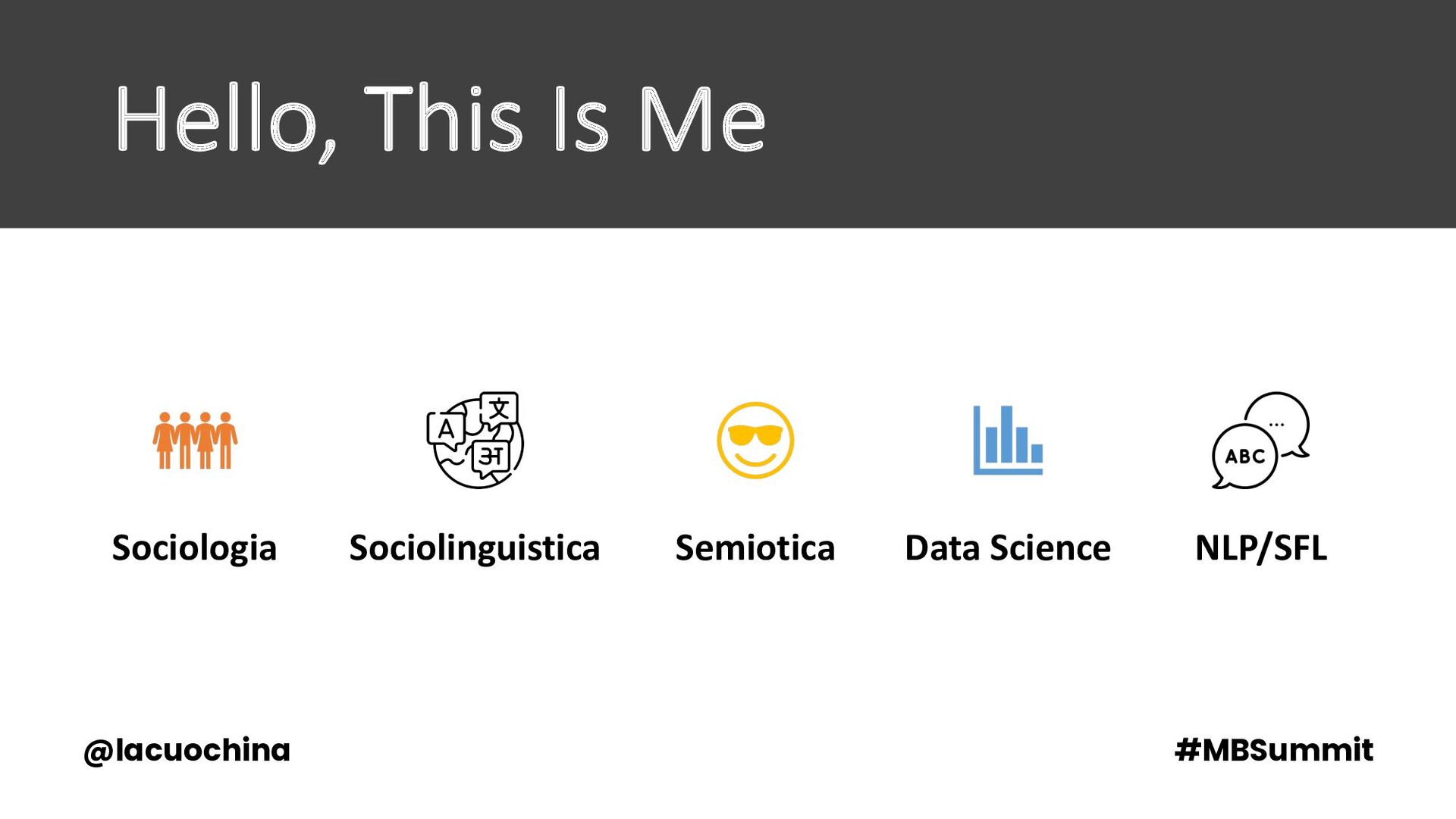Click the word "Me" in the heading
1456x819 pixels.
702,119
